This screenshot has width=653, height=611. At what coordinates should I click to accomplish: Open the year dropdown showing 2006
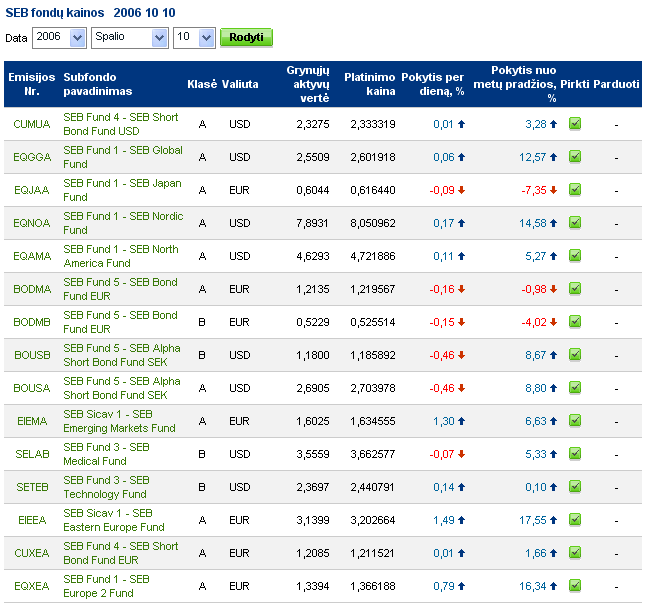tap(59, 38)
